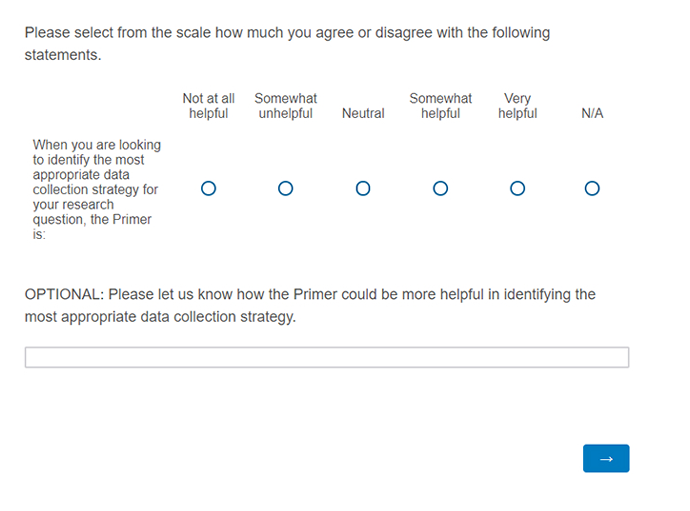Click the 'N/A' column header label
Image resolution: width=690 pixels, height=511 pixels.
592,114
